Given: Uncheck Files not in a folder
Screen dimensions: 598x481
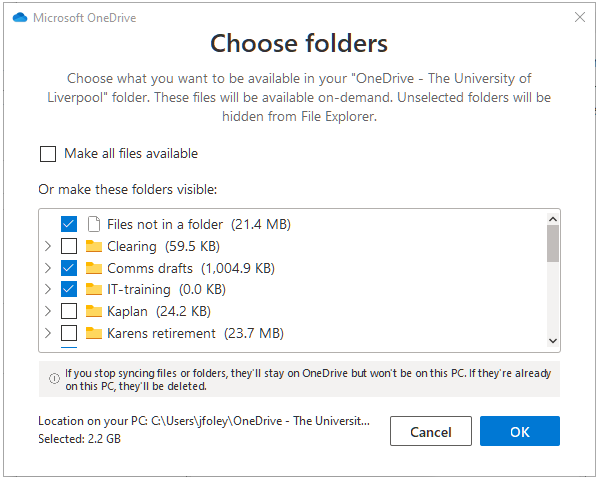Looking at the screenshot, I should pyautogui.click(x=69, y=224).
